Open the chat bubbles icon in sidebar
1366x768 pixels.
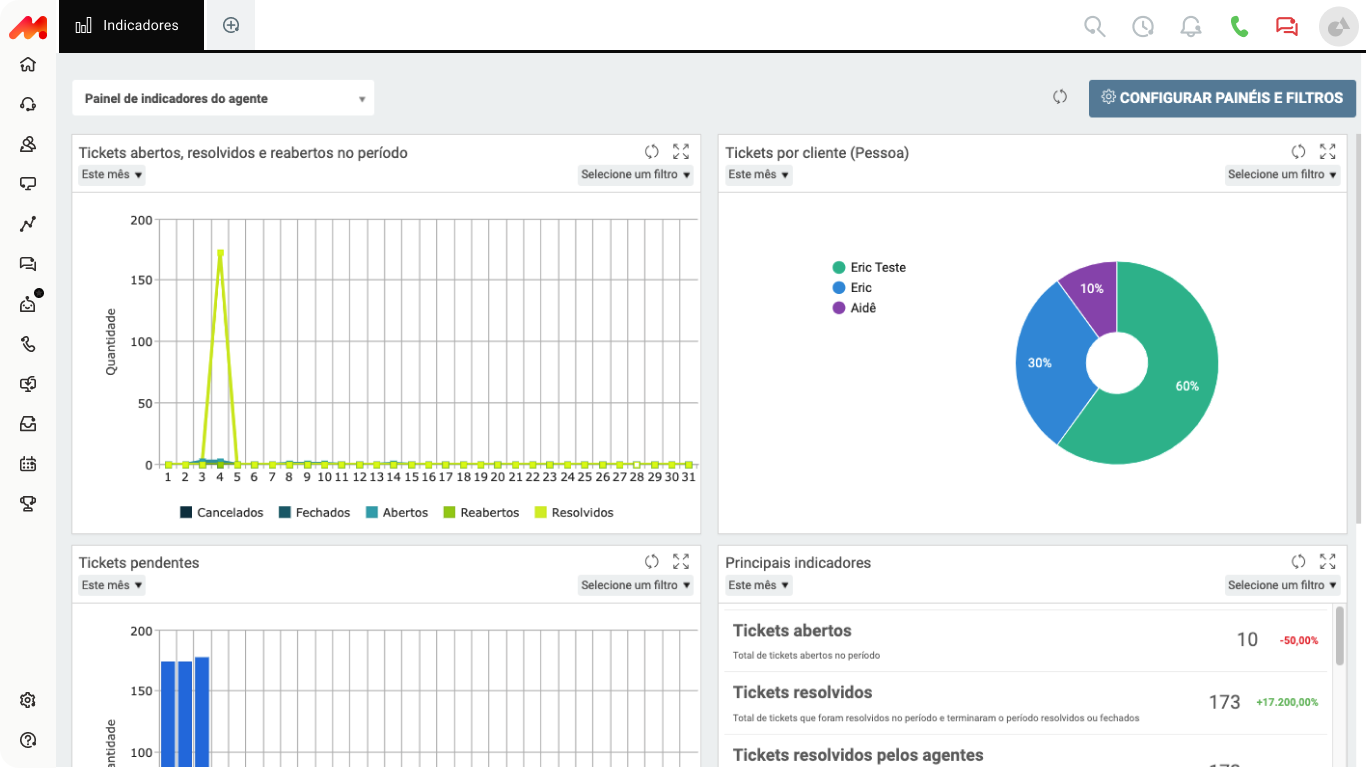pos(28,264)
